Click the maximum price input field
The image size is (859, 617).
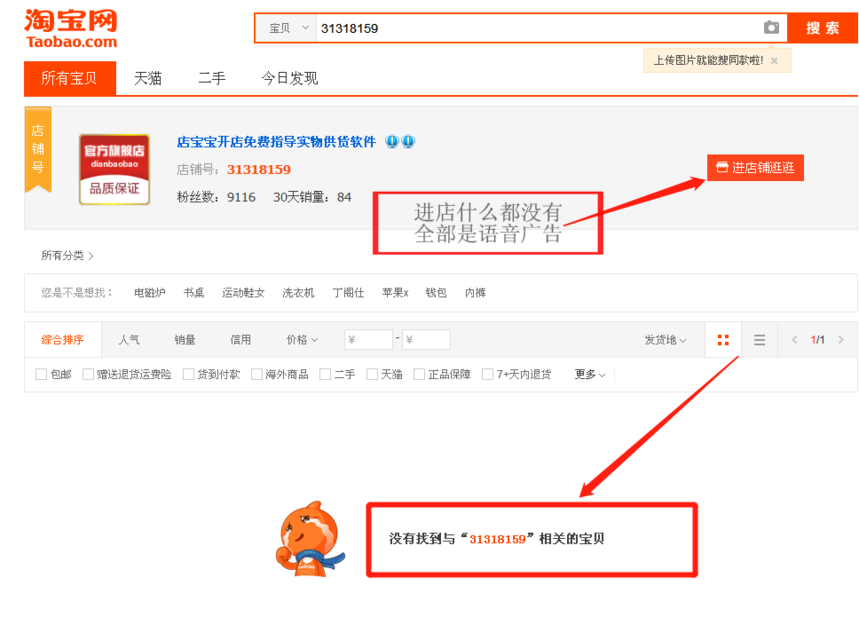coord(426,340)
